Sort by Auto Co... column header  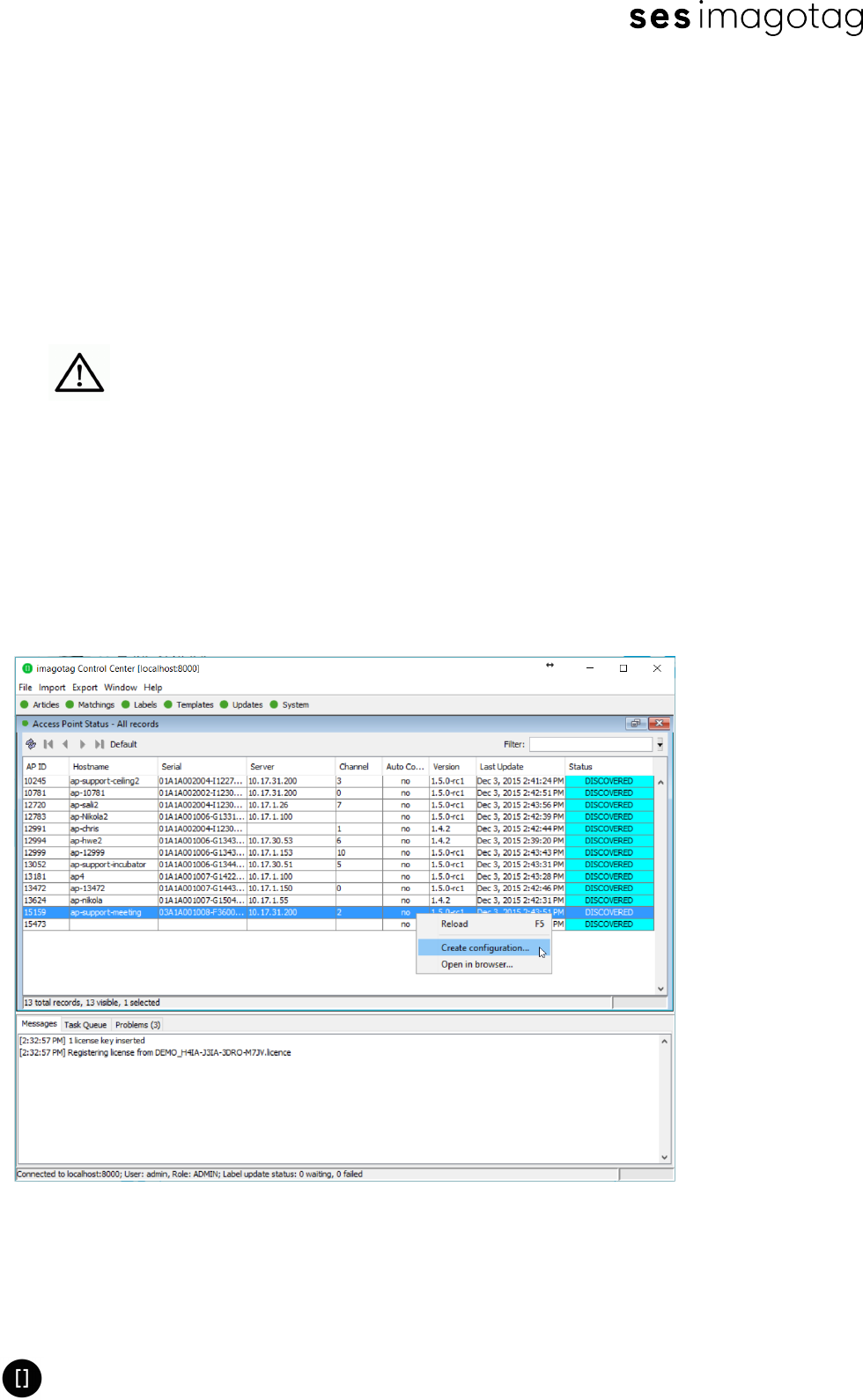(x=406, y=767)
